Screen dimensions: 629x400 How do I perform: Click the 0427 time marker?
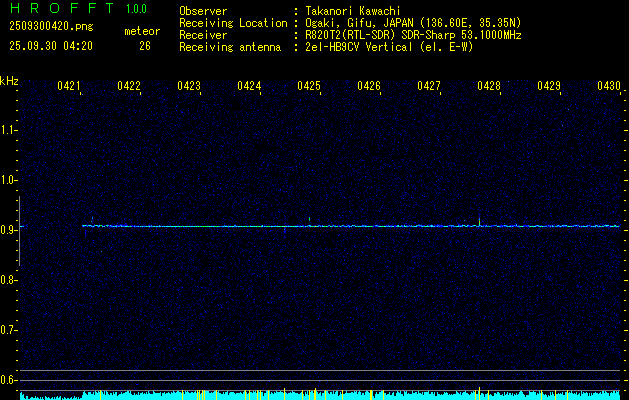(429, 86)
